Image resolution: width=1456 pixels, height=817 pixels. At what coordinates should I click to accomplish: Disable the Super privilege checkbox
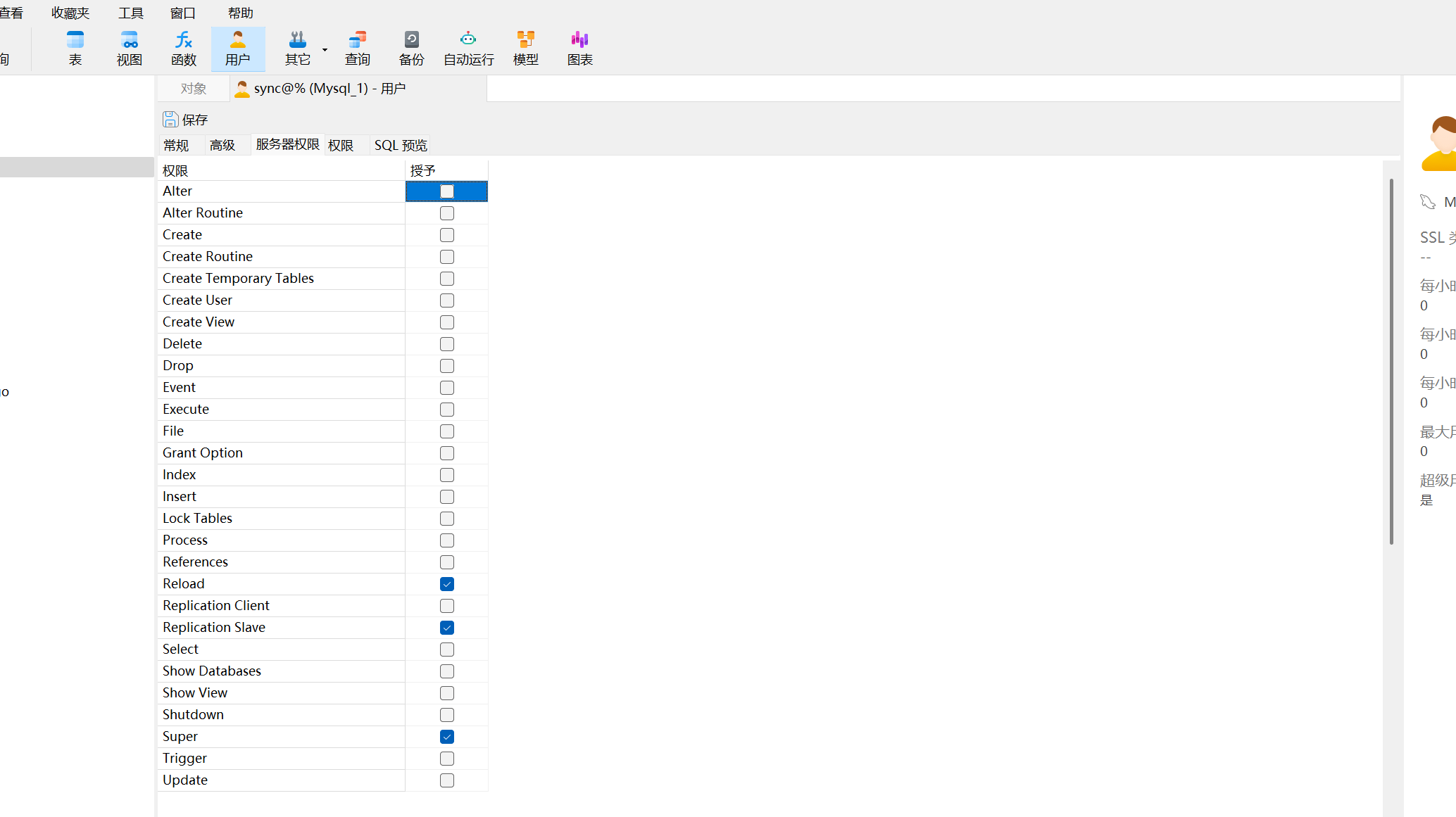point(447,737)
